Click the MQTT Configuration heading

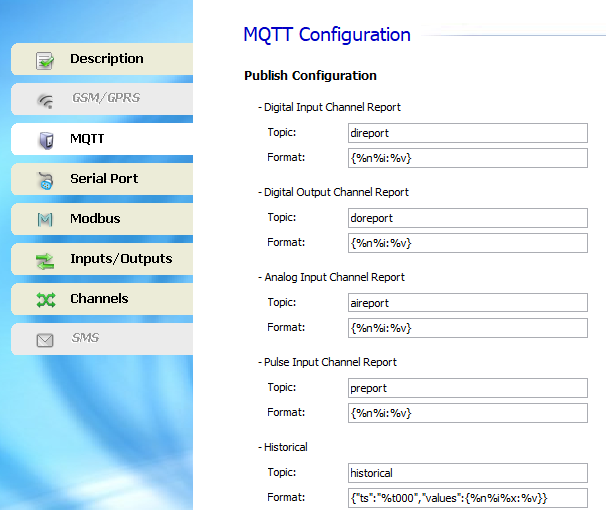click(327, 35)
